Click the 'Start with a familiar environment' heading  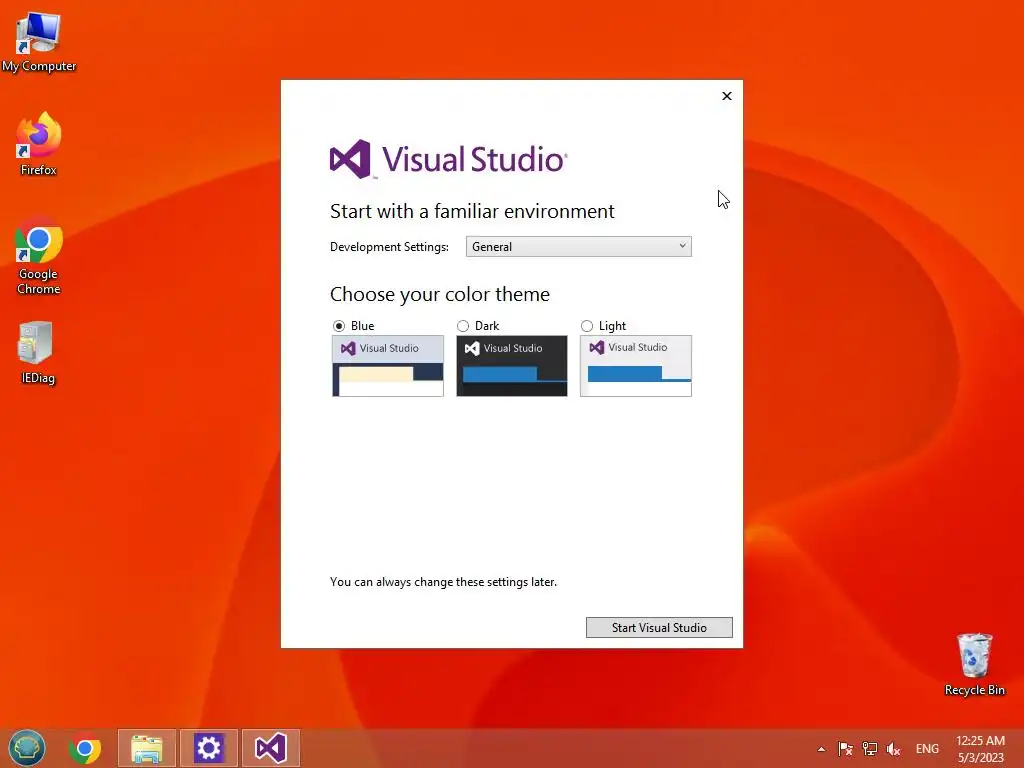coord(472,212)
